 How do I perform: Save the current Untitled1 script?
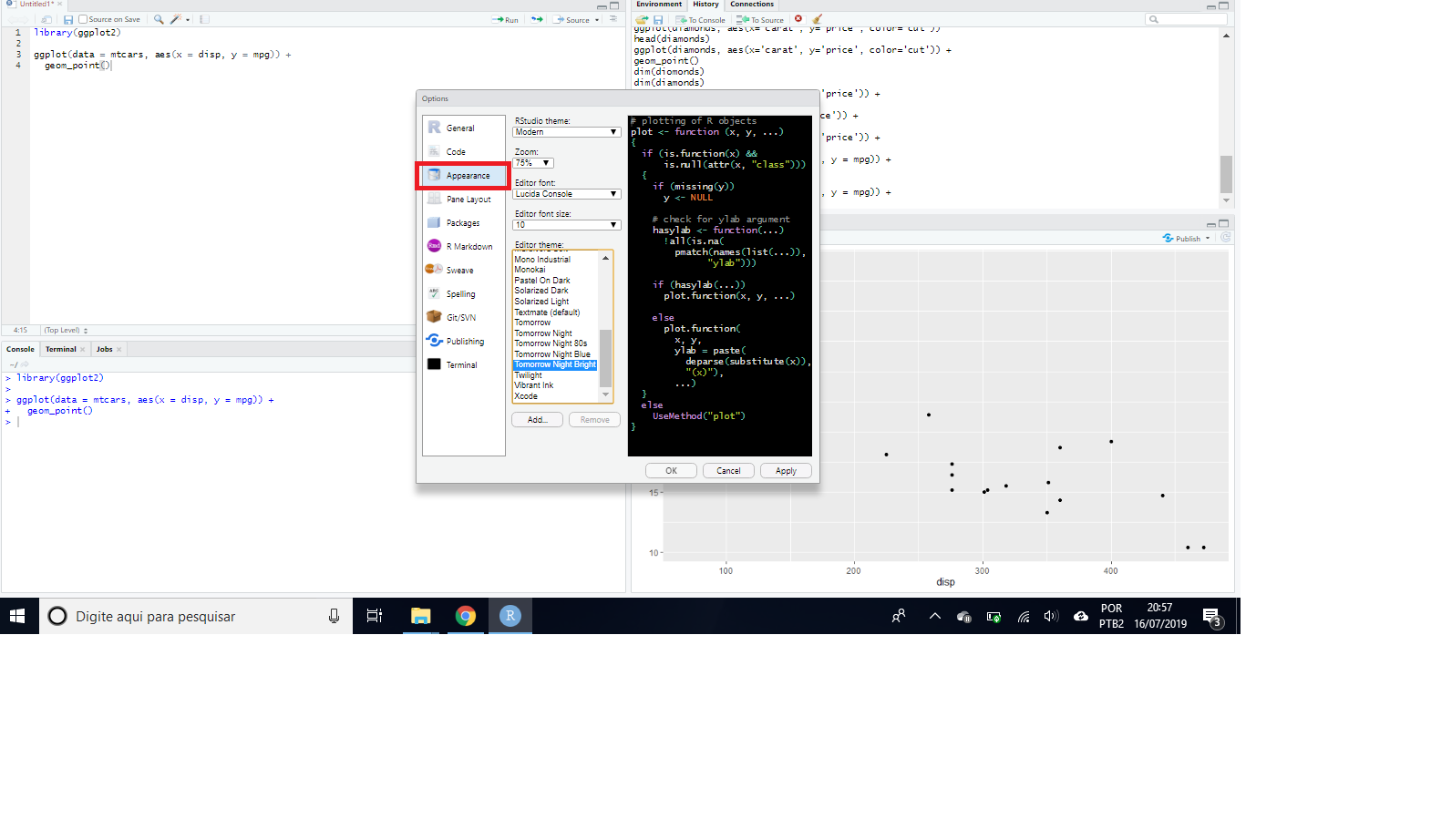coord(68,19)
